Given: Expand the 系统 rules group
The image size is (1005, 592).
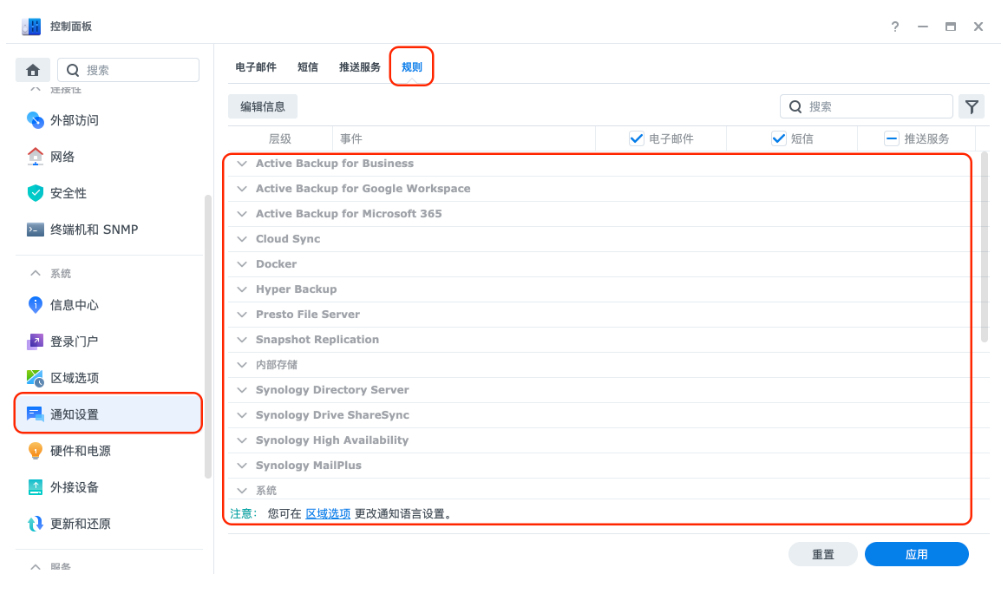Looking at the screenshot, I should (x=242, y=491).
